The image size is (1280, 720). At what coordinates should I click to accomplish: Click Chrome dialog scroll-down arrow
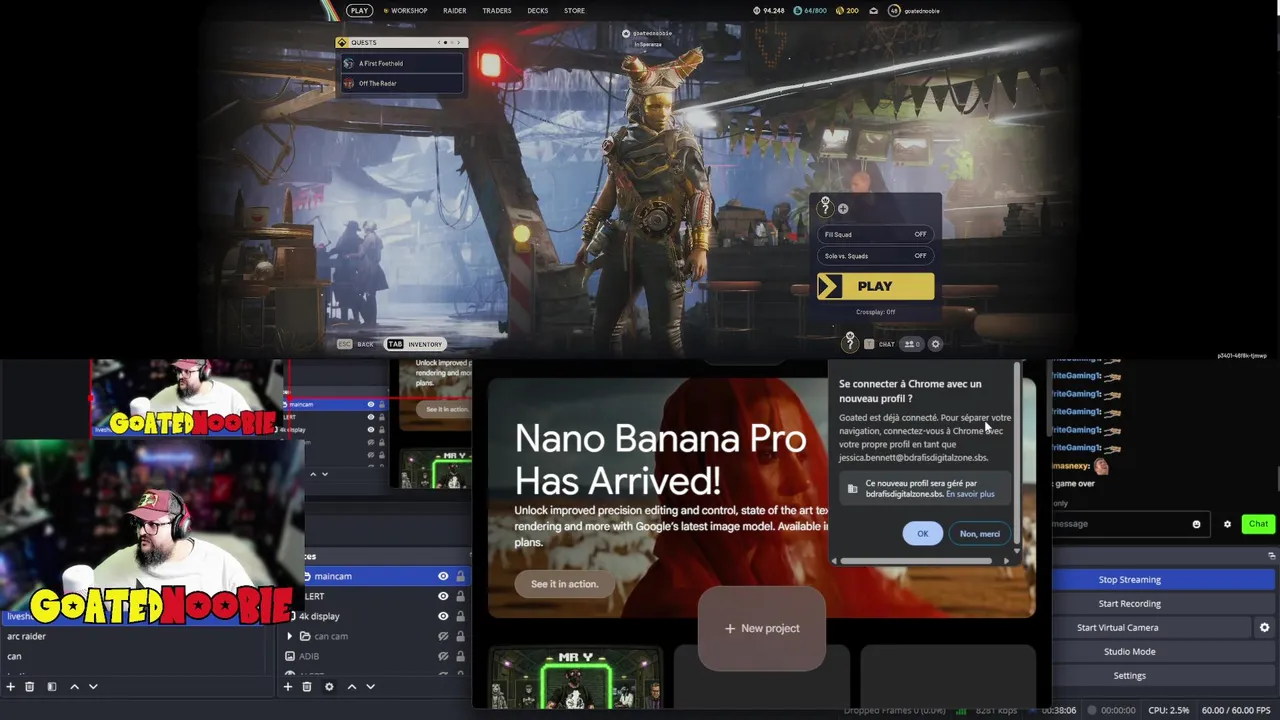click(x=1017, y=551)
